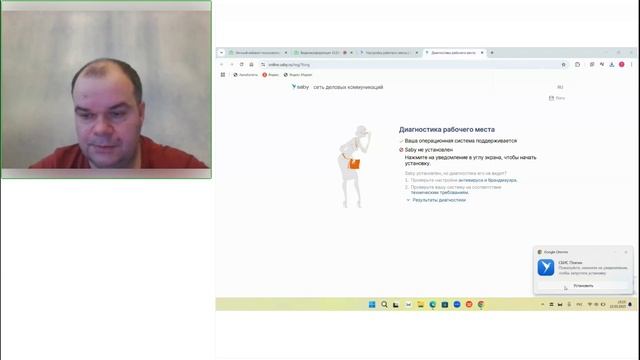640x360 pixels.
Task: Close the Google Chrome notification popup
Action: [626, 252]
